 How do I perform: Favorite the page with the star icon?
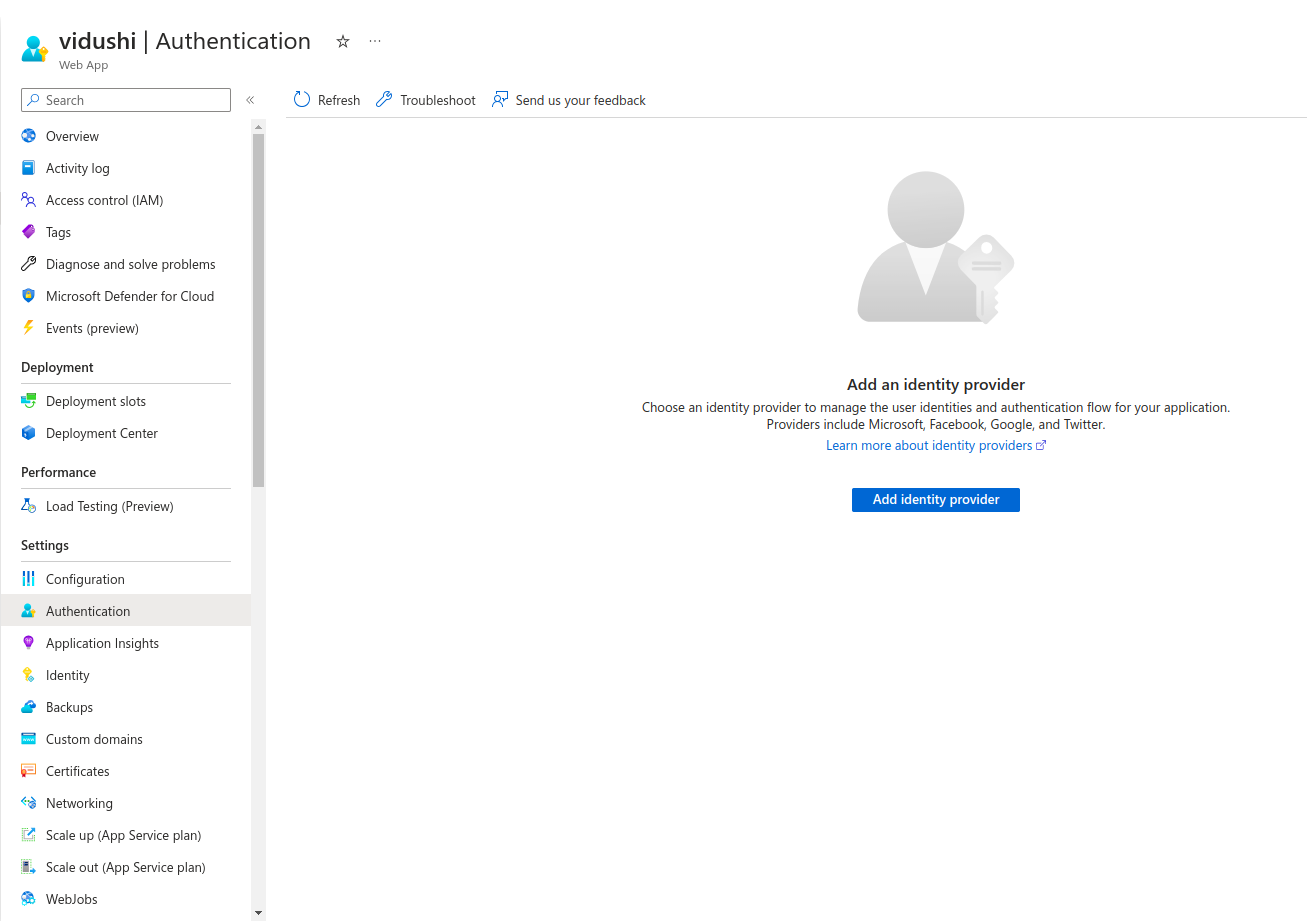343,42
